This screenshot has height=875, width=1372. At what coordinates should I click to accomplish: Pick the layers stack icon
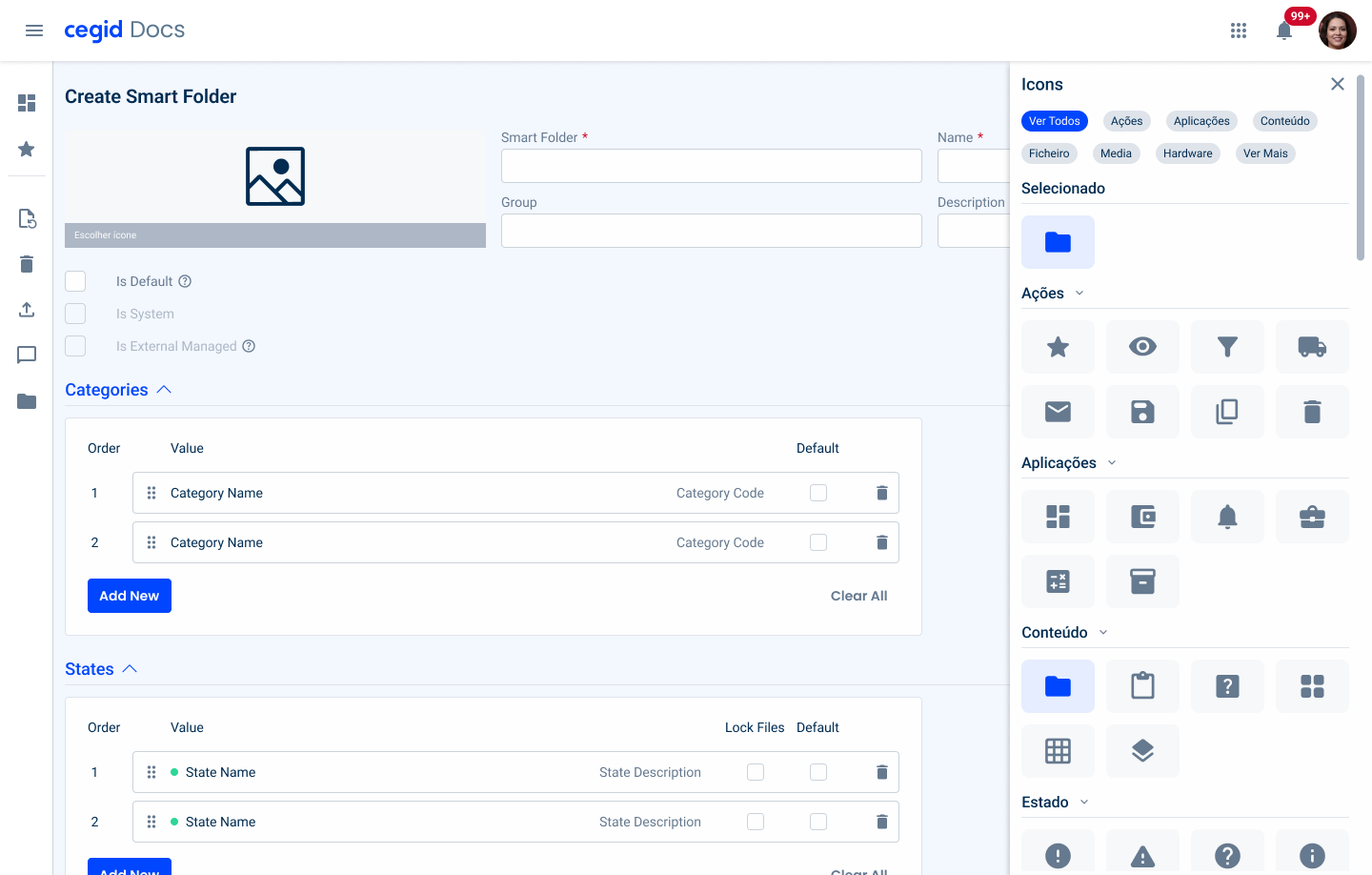tap(1142, 751)
